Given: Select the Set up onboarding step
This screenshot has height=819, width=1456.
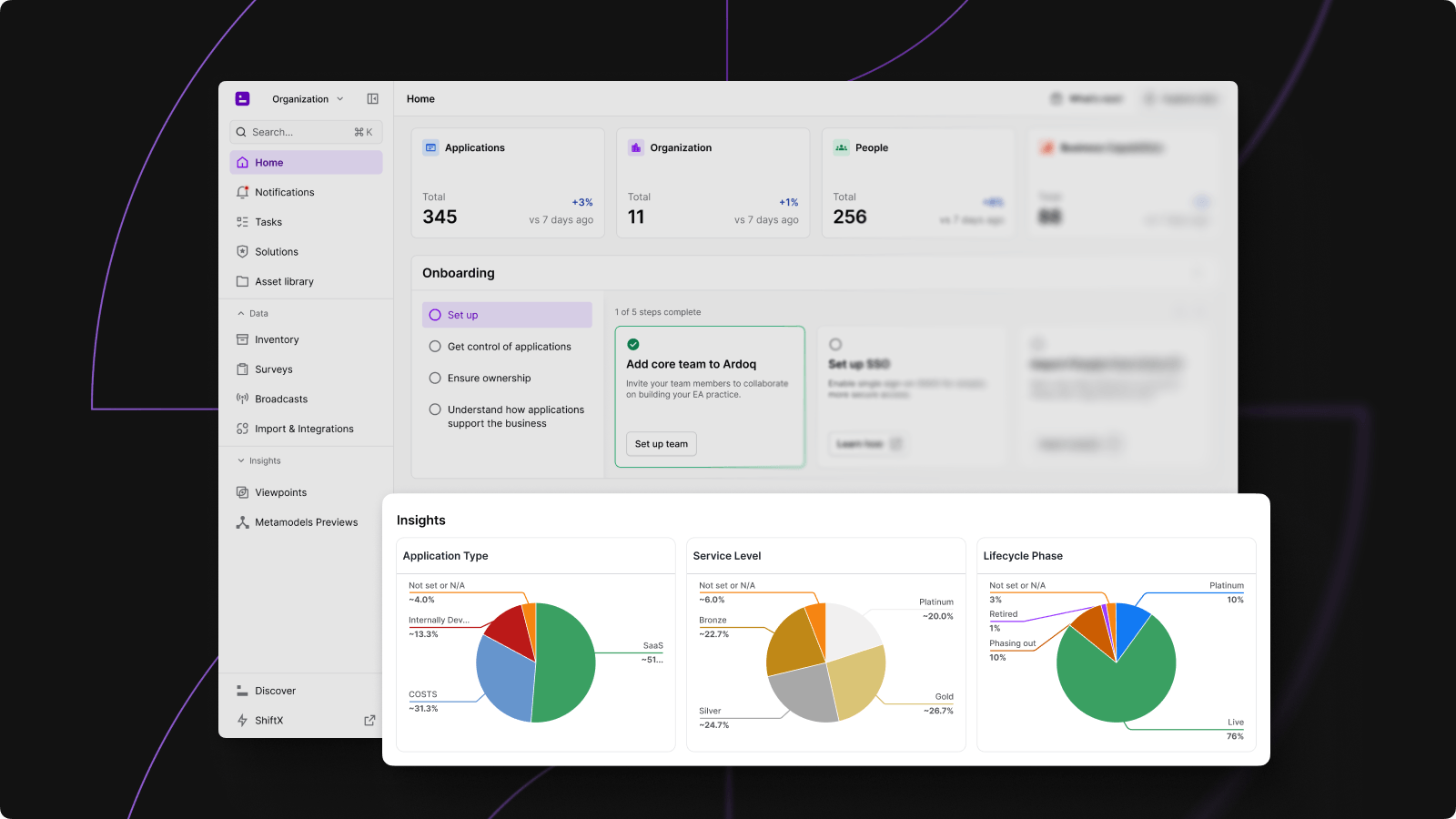Looking at the screenshot, I should (x=507, y=315).
